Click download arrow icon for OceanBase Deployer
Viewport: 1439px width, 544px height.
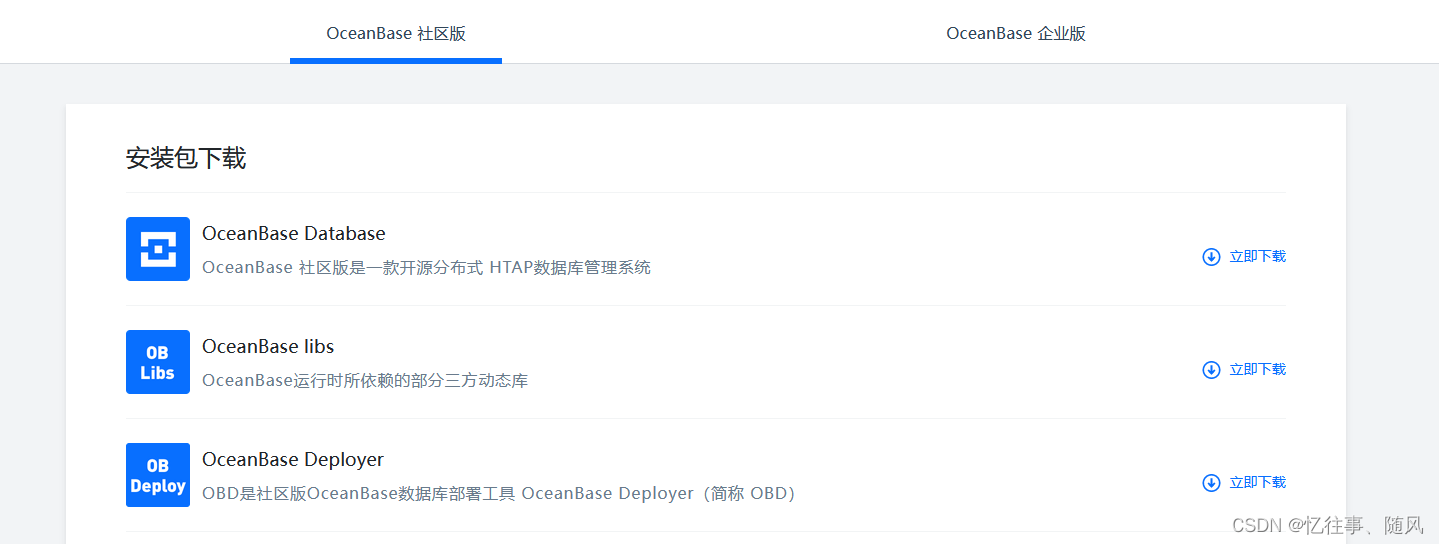click(x=1211, y=483)
